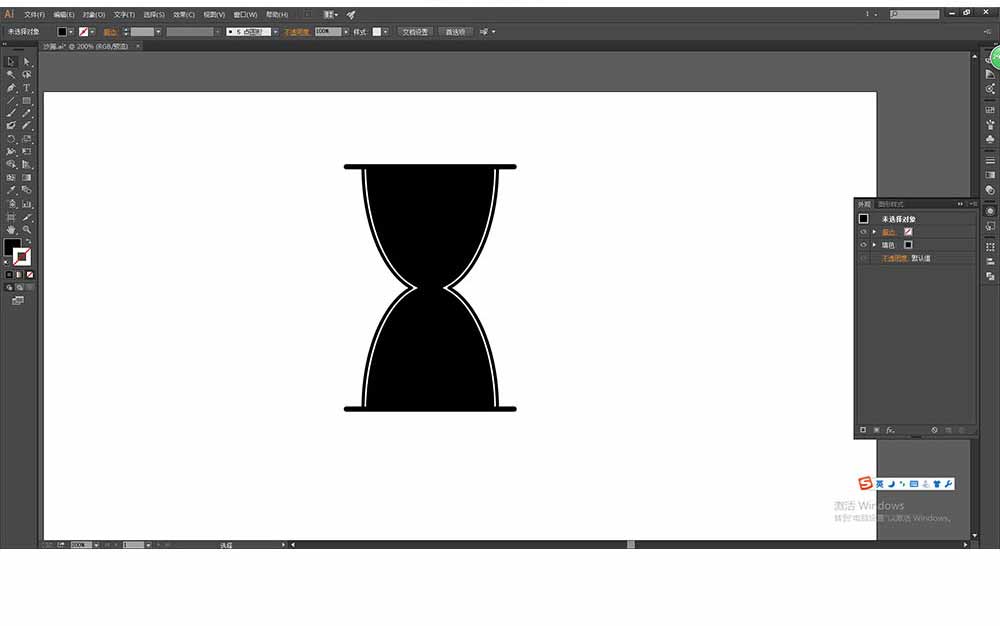Select the Zoom tool
The width and height of the screenshot is (1000, 626).
coord(27,229)
